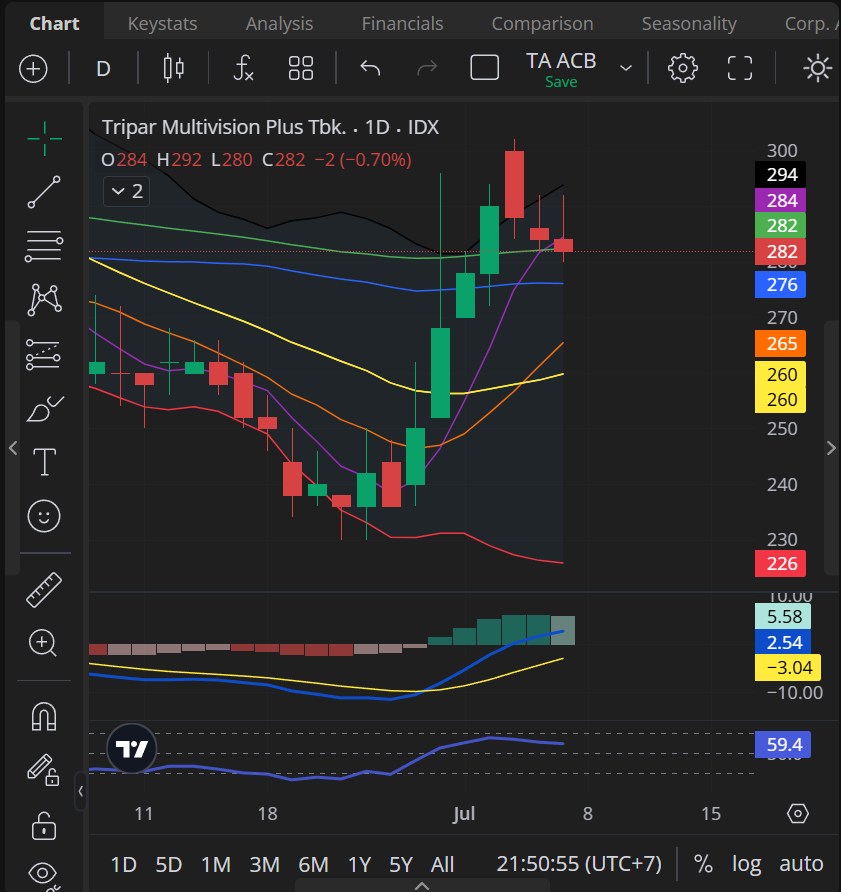
Task: Collapse the indicator legend showing 2
Action: 126,191
